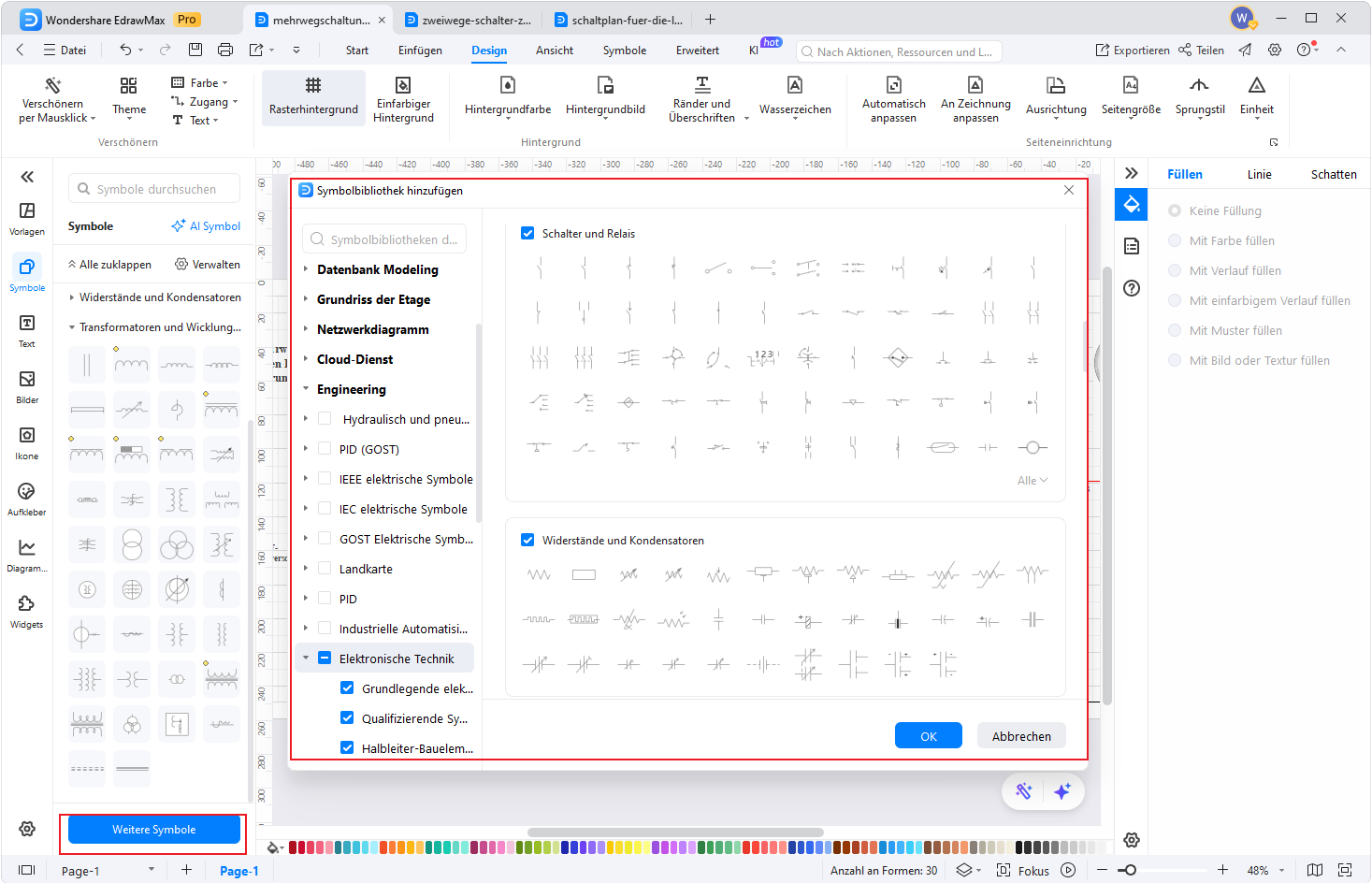Pick the first red swatch in color bar
The height and width of the screenshot is (883, 1372).
[x=294, y=847]
